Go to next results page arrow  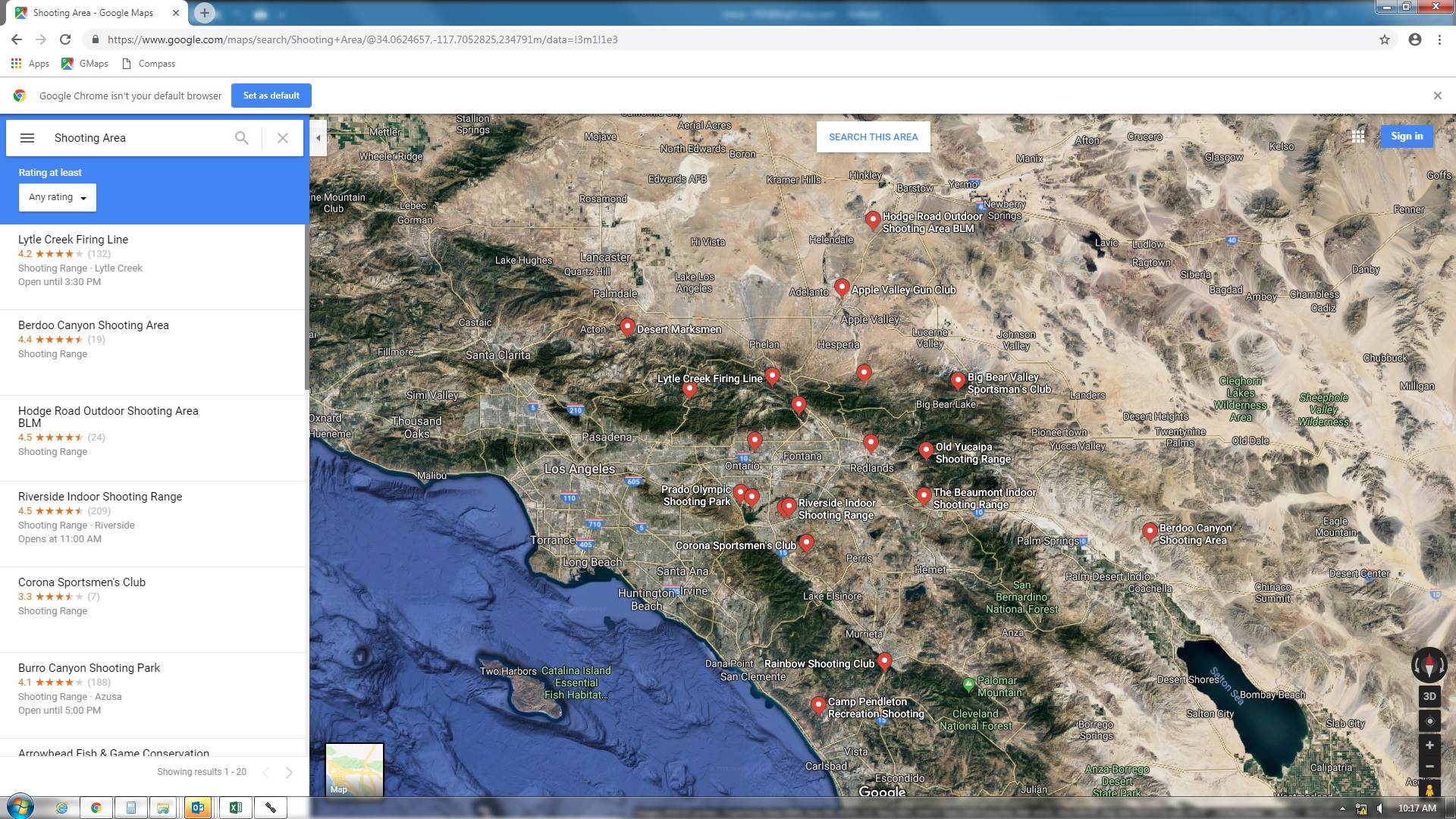coord(289,772)
